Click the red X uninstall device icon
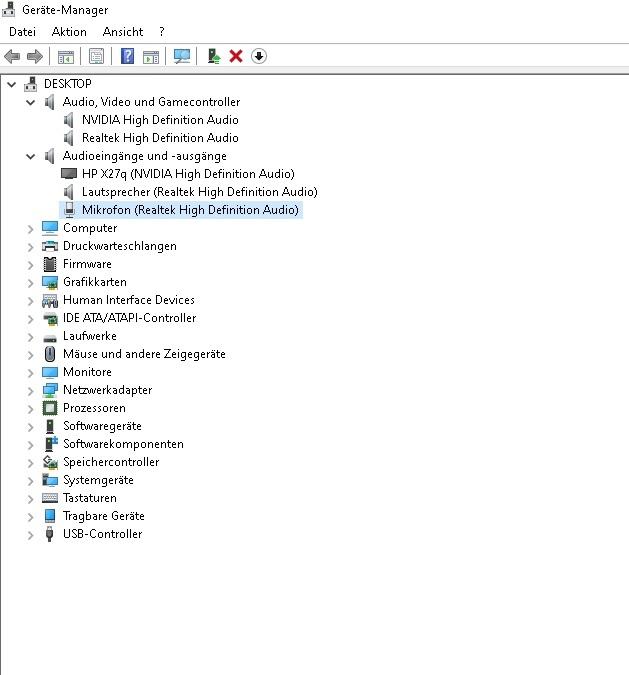Viewport: 629px width, 675px height. click(x=236, y=56)
